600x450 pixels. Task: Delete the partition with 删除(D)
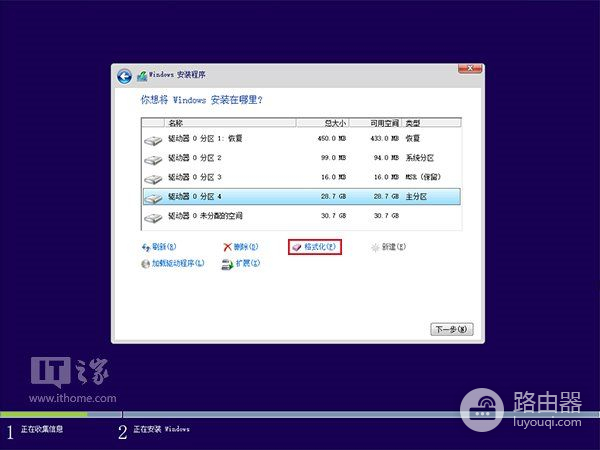click(241, 247)
